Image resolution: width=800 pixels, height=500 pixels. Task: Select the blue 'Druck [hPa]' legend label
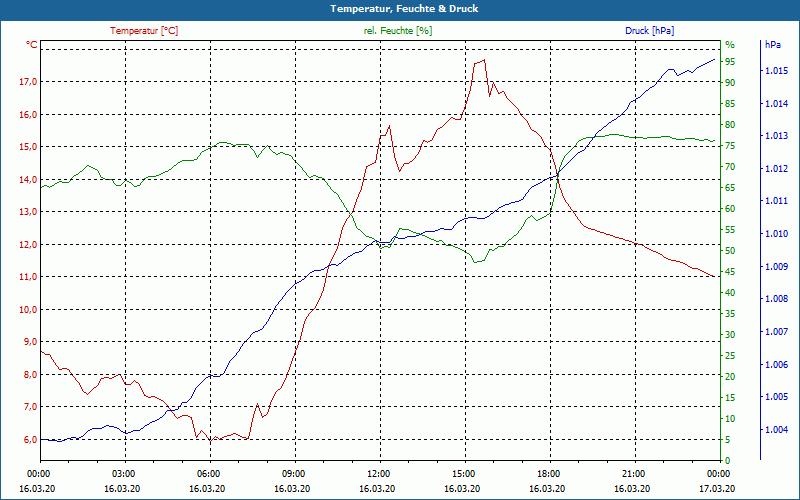[649, 31]
